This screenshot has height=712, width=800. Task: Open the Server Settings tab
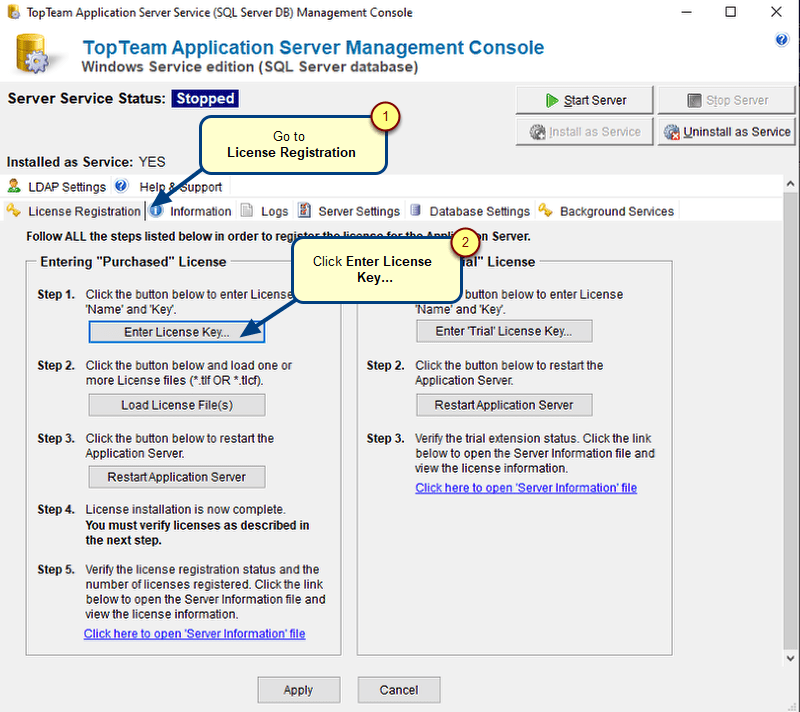coord(349,211)
